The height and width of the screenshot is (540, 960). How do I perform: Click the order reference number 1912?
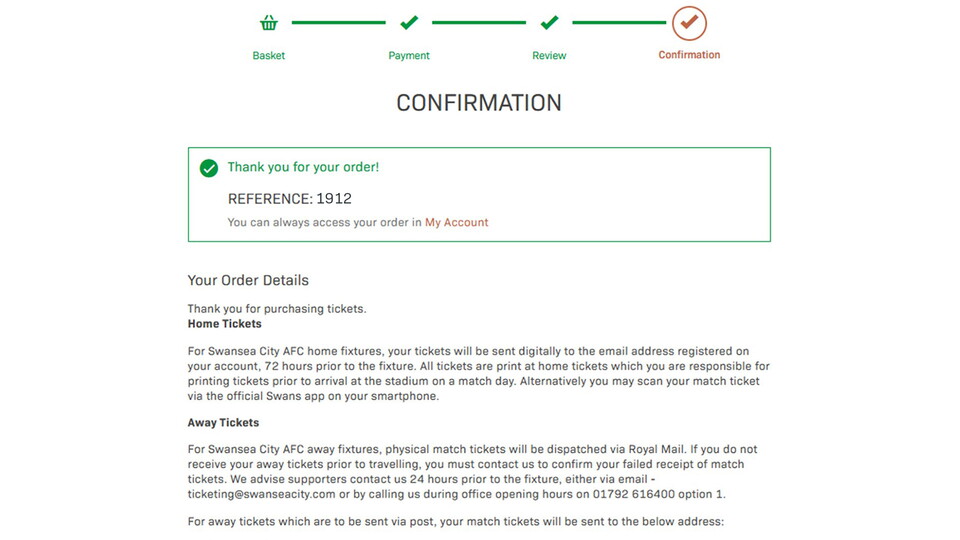[334, 198]
